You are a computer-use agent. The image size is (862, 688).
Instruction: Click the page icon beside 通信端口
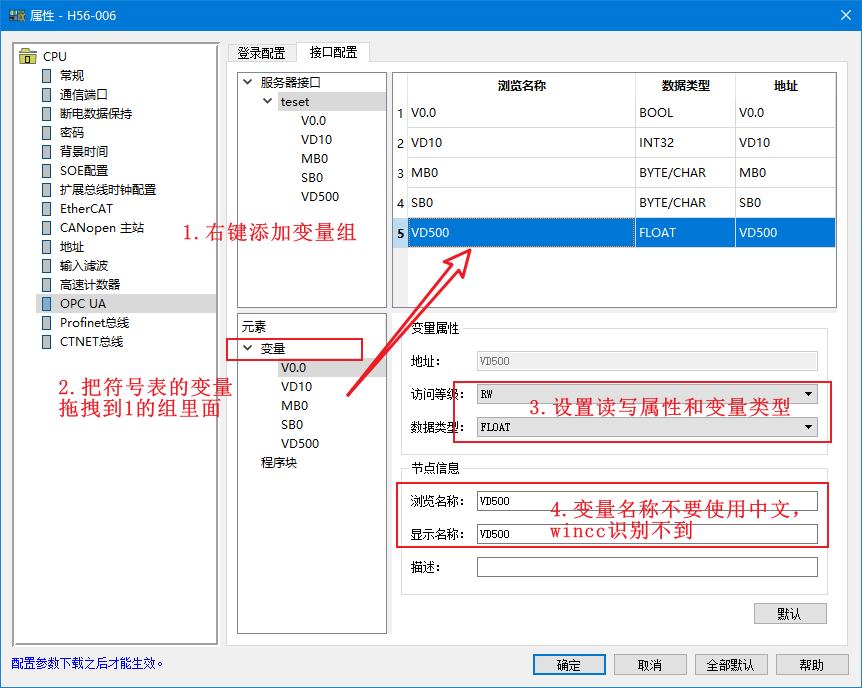pyautogui.click(x=47, y=95)
